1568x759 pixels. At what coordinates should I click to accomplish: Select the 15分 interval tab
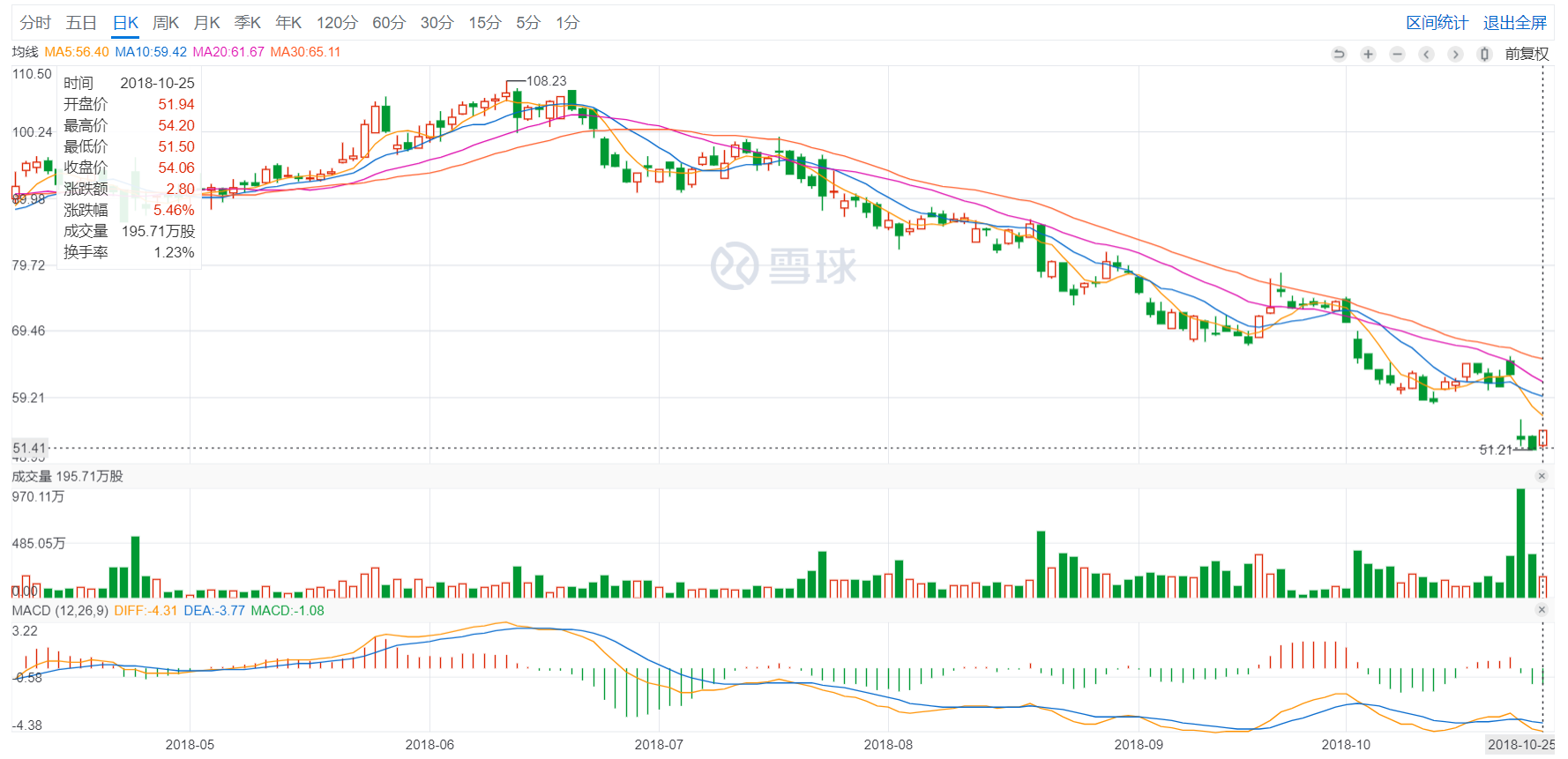pyautogui.click(x=484, y=23)
